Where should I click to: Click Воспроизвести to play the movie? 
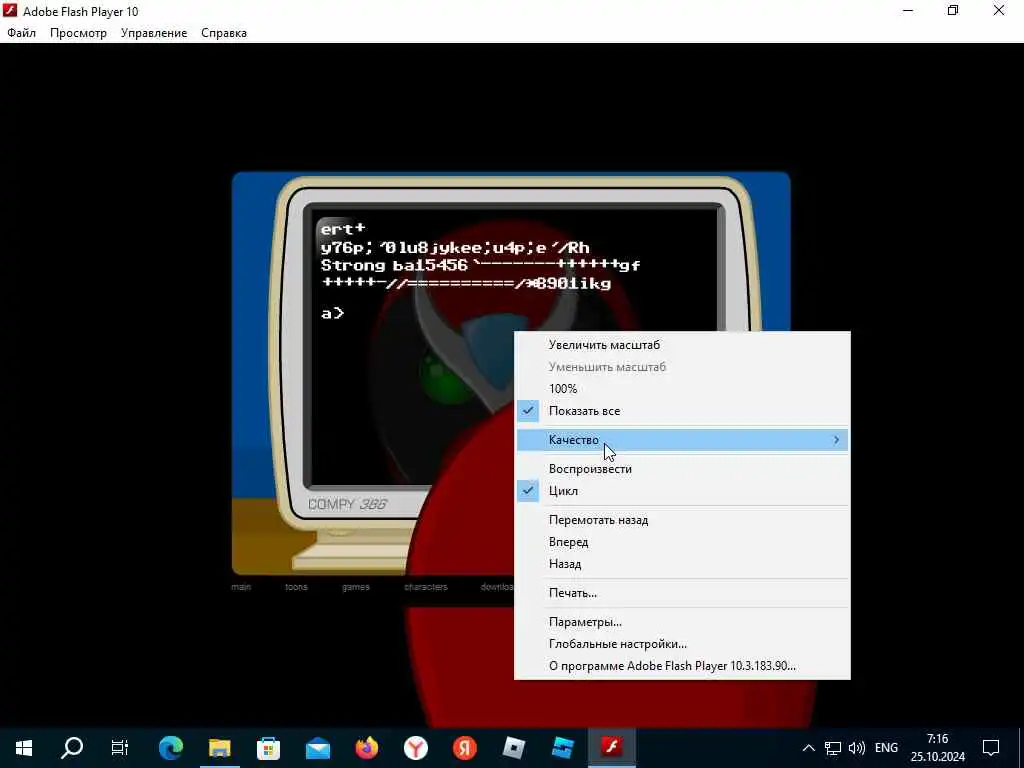682,469
